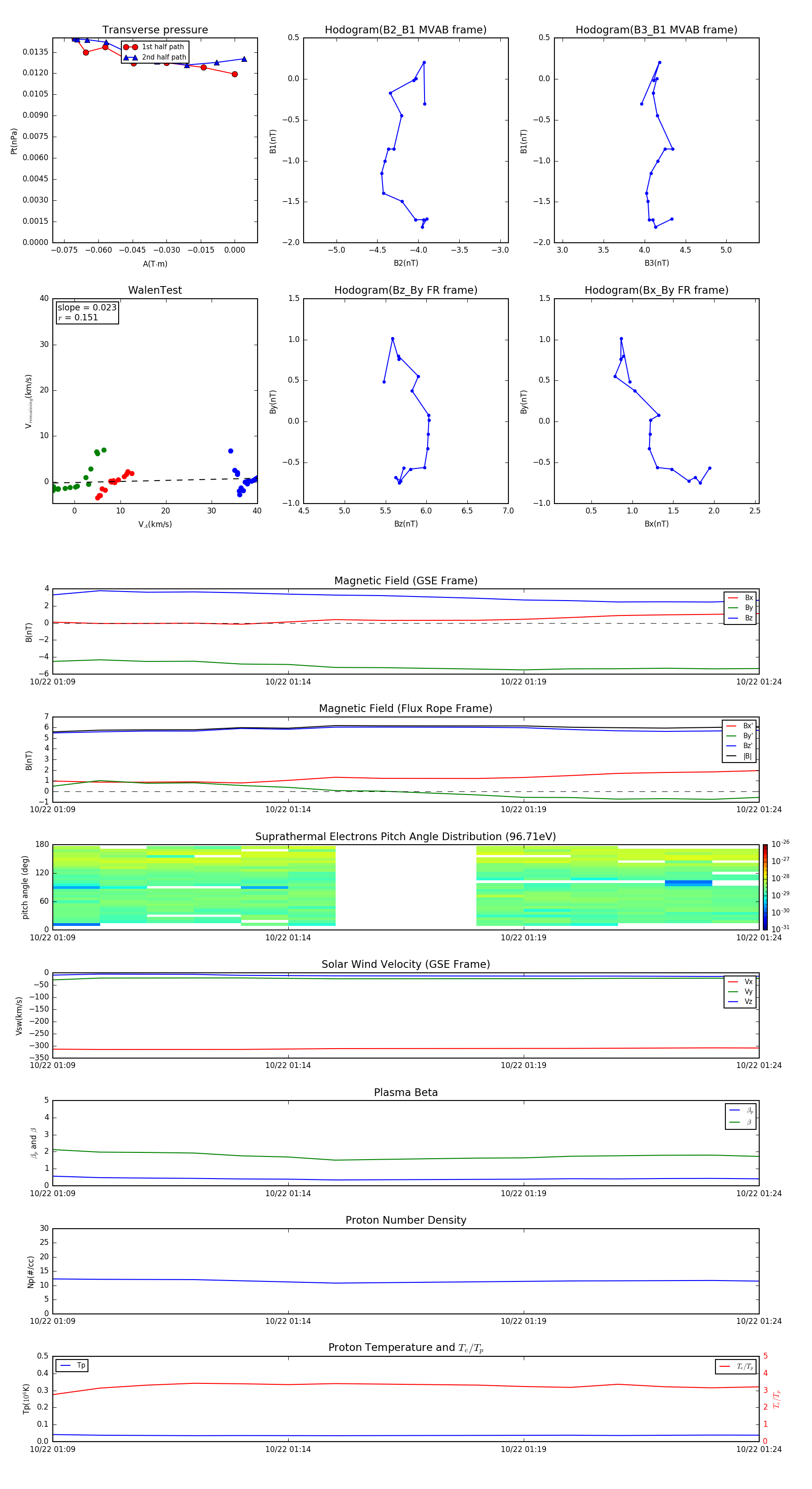Click the Vx legend entry
Screen dimensions: 812x1489
(740, 981)
